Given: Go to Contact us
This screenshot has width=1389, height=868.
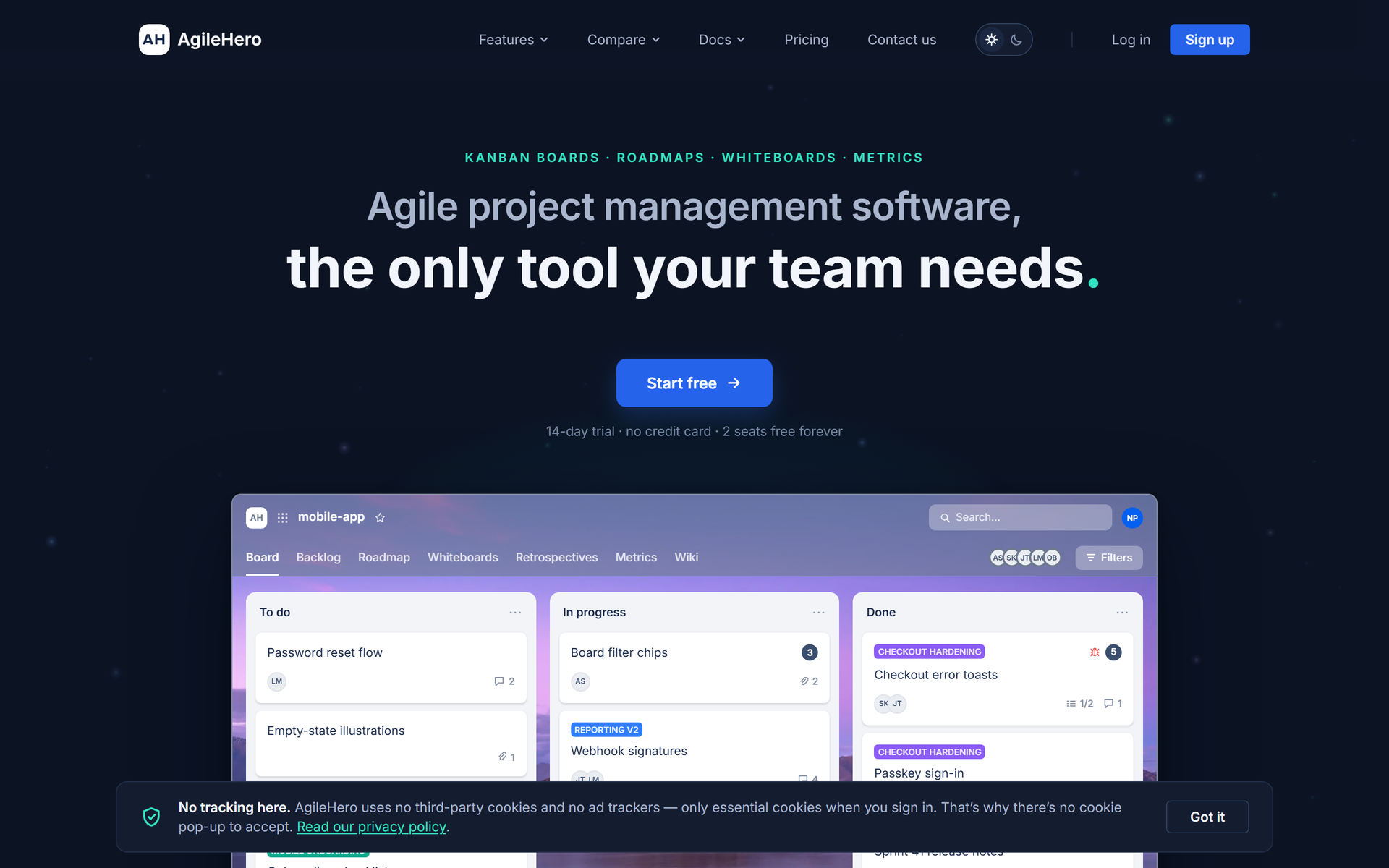Looking at the screenshot, I should click(901, 40).
